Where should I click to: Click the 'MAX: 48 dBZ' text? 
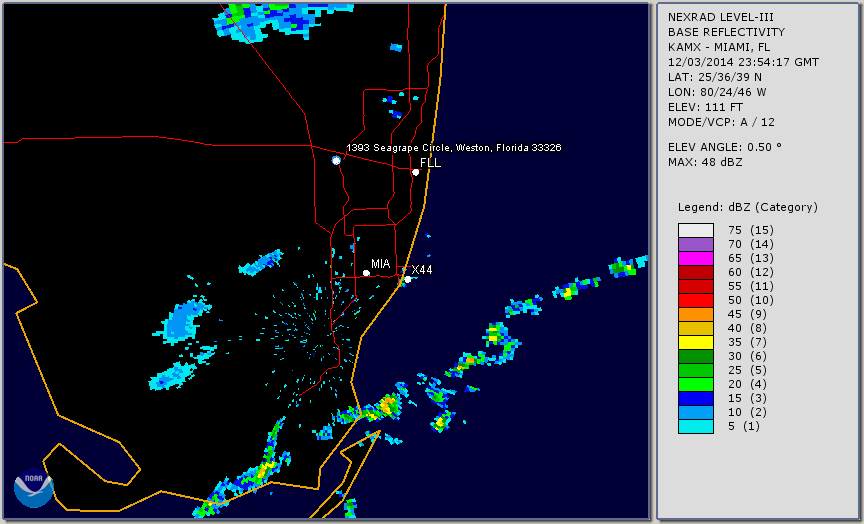[x=705, y=162]
